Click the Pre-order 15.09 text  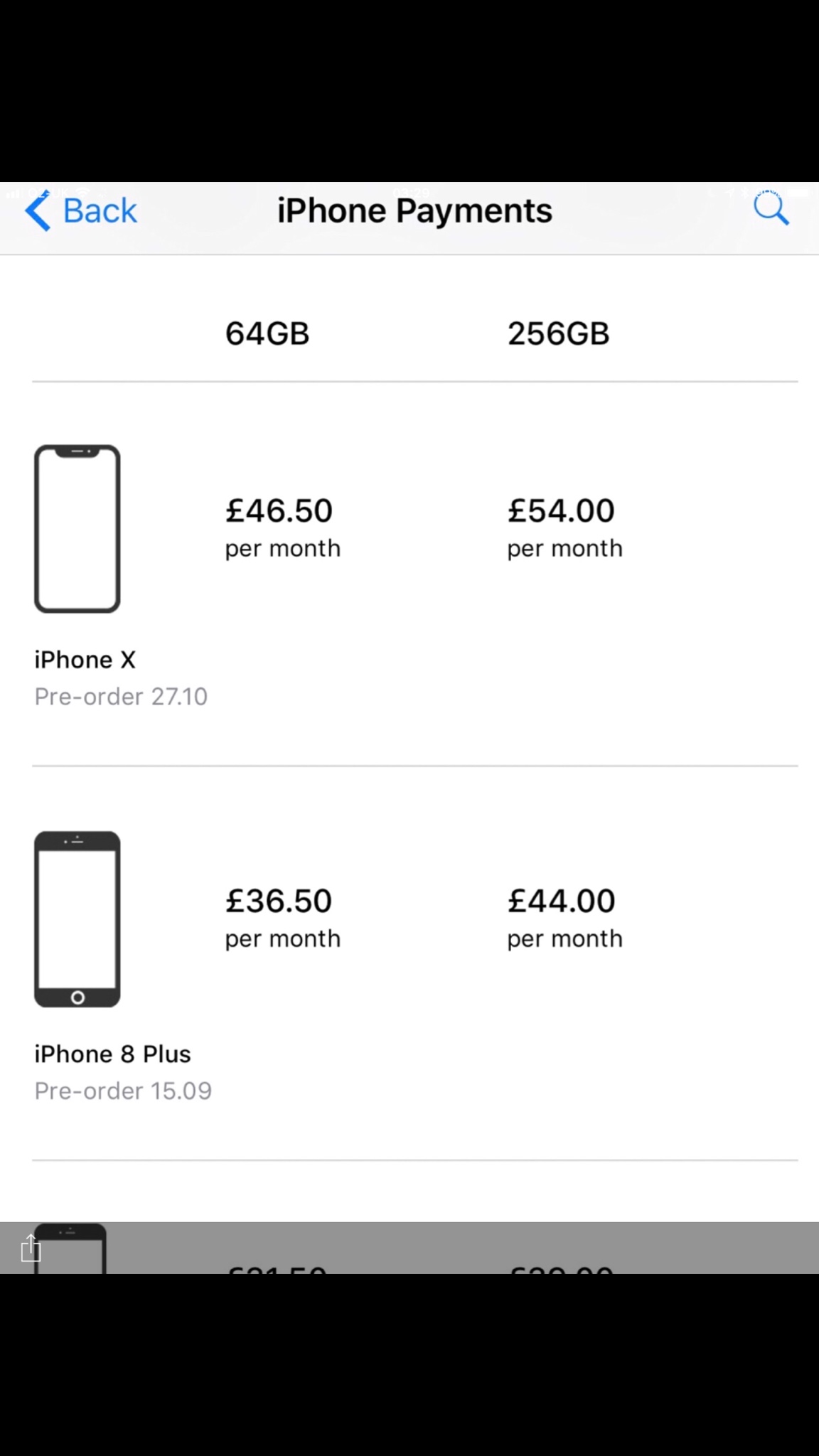click(x=123, y=1091)
